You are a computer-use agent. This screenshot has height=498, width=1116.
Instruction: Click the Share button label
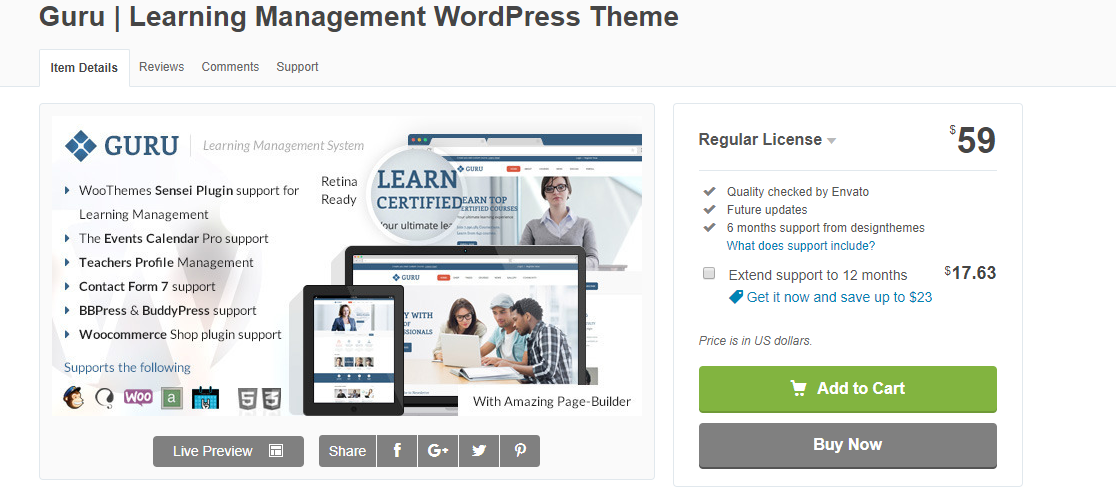[347, 451]
